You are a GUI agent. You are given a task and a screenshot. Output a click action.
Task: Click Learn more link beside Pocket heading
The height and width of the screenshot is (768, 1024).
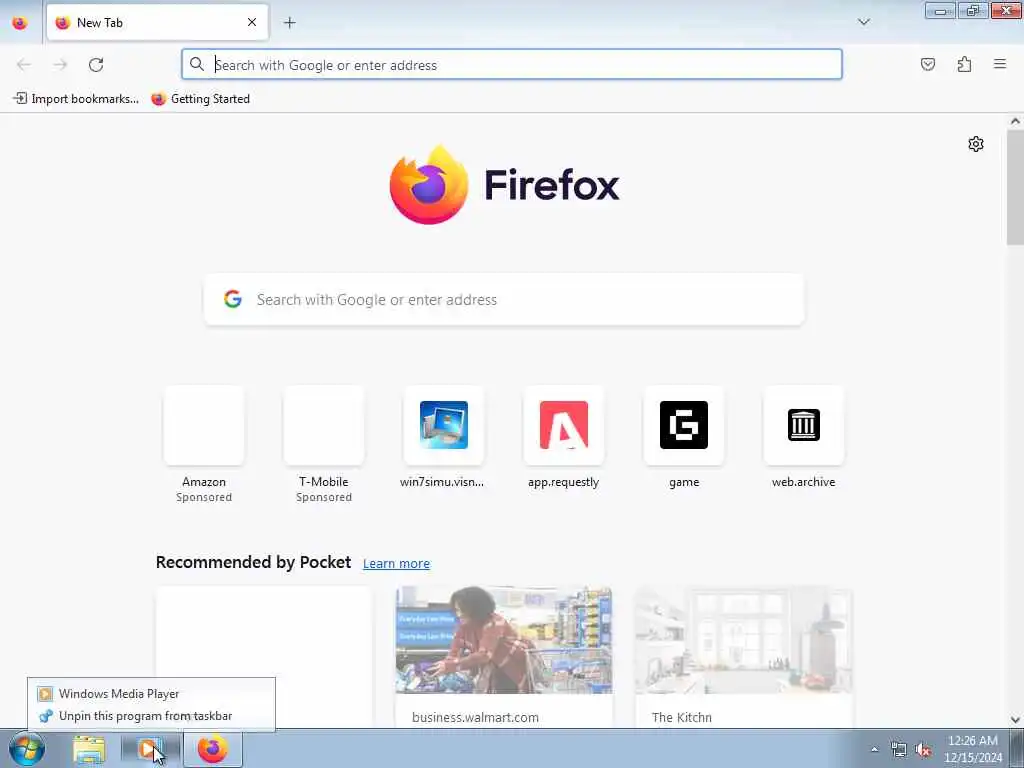[396, 564]
